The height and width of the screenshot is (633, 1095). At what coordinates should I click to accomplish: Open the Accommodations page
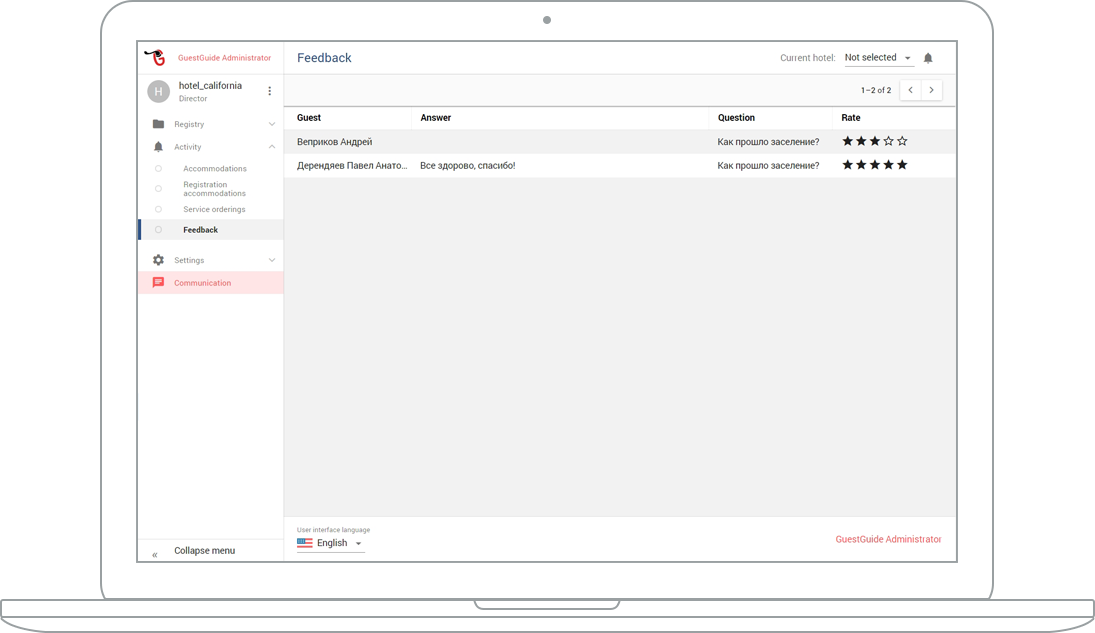214,168
